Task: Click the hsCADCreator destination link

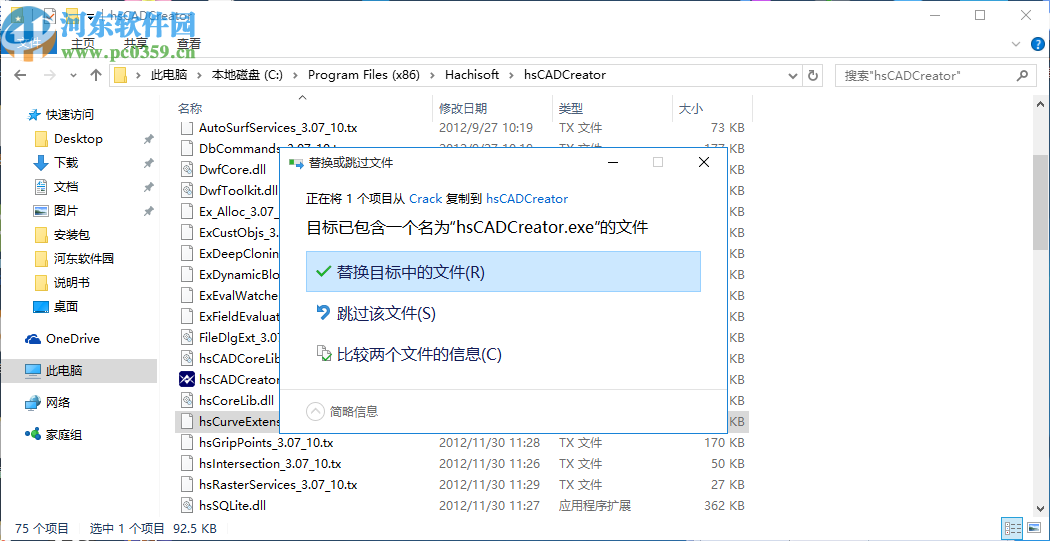Action: tap(526, 199)
